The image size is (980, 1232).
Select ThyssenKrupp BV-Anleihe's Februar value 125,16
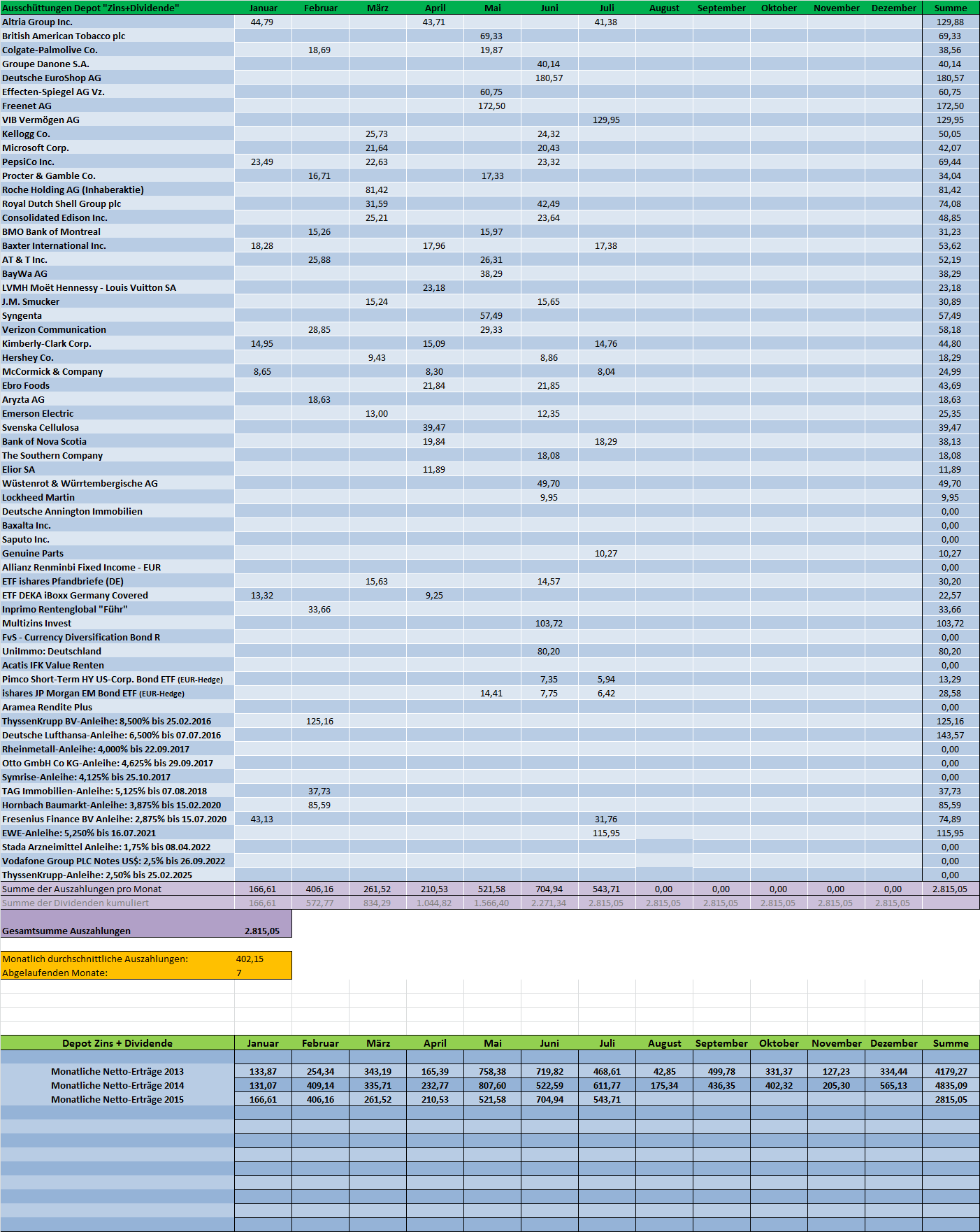[x=319, y=721]
